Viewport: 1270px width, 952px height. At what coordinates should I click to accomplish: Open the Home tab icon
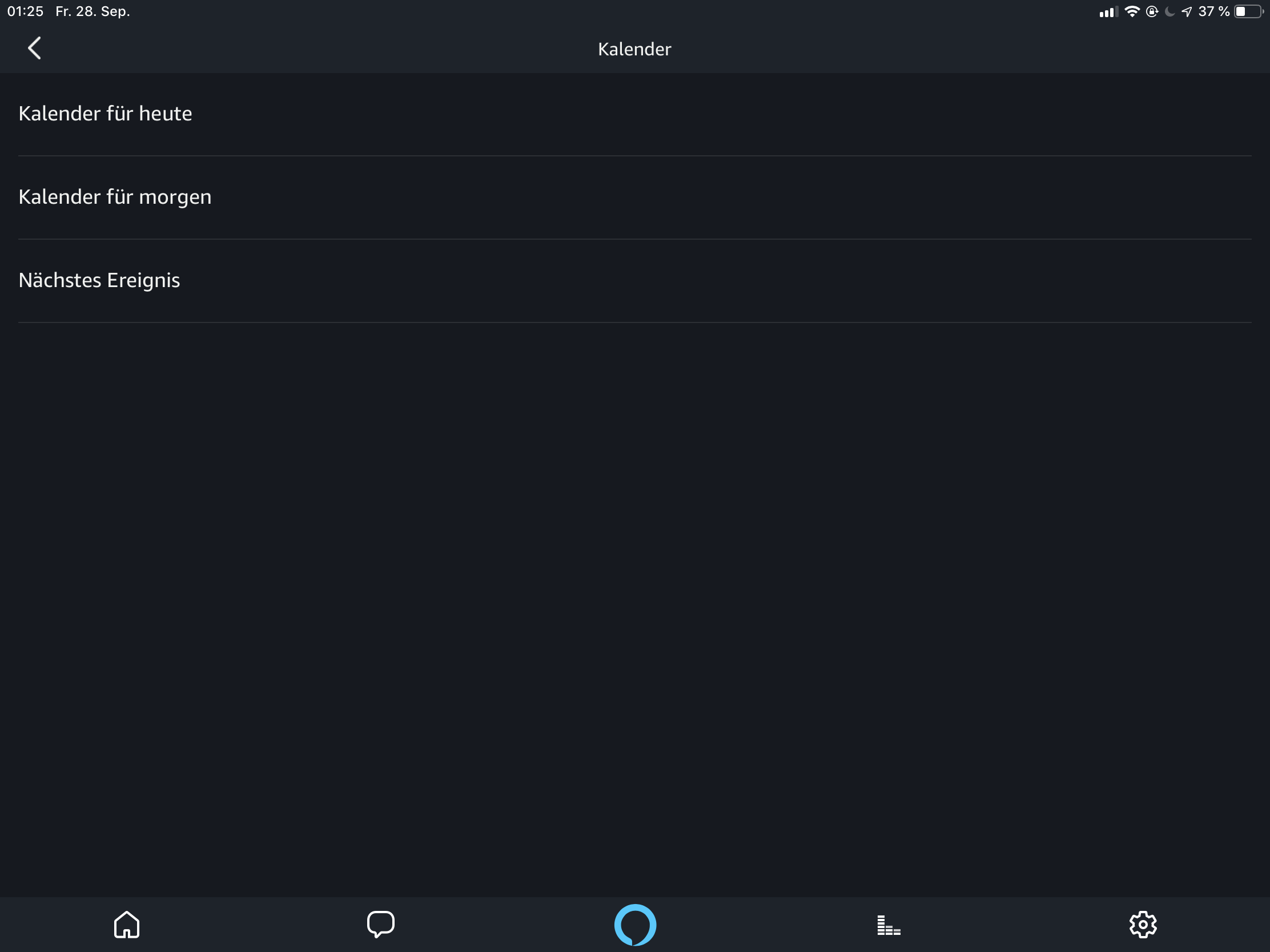(126, 925)
